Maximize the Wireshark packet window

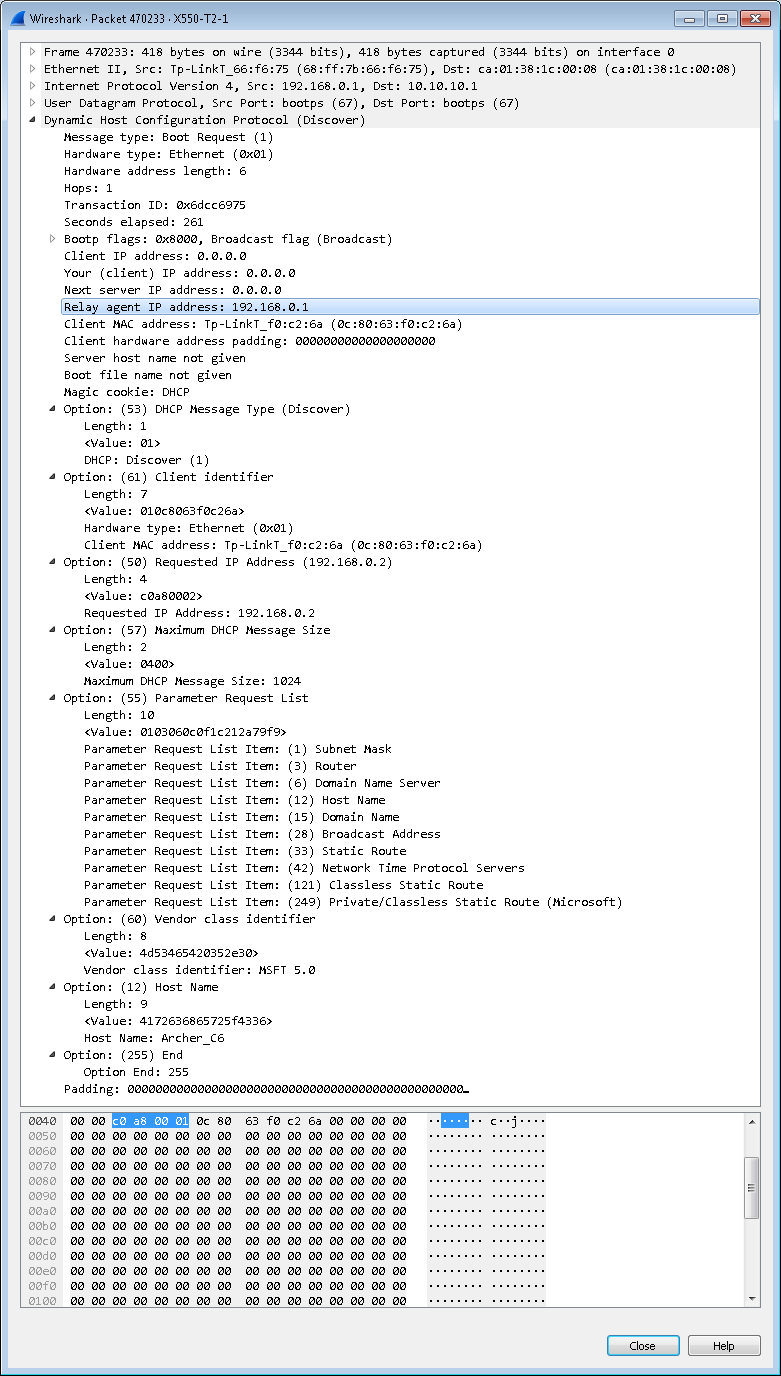(721, 18)
